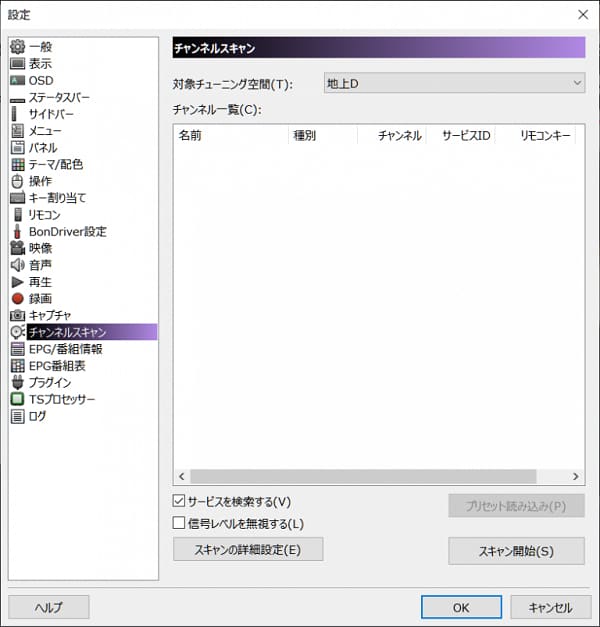The height and width of the screenshot is (627, 600).
Task: Switch to the BonDriver設定 page
Action: (x=67, y=231)
